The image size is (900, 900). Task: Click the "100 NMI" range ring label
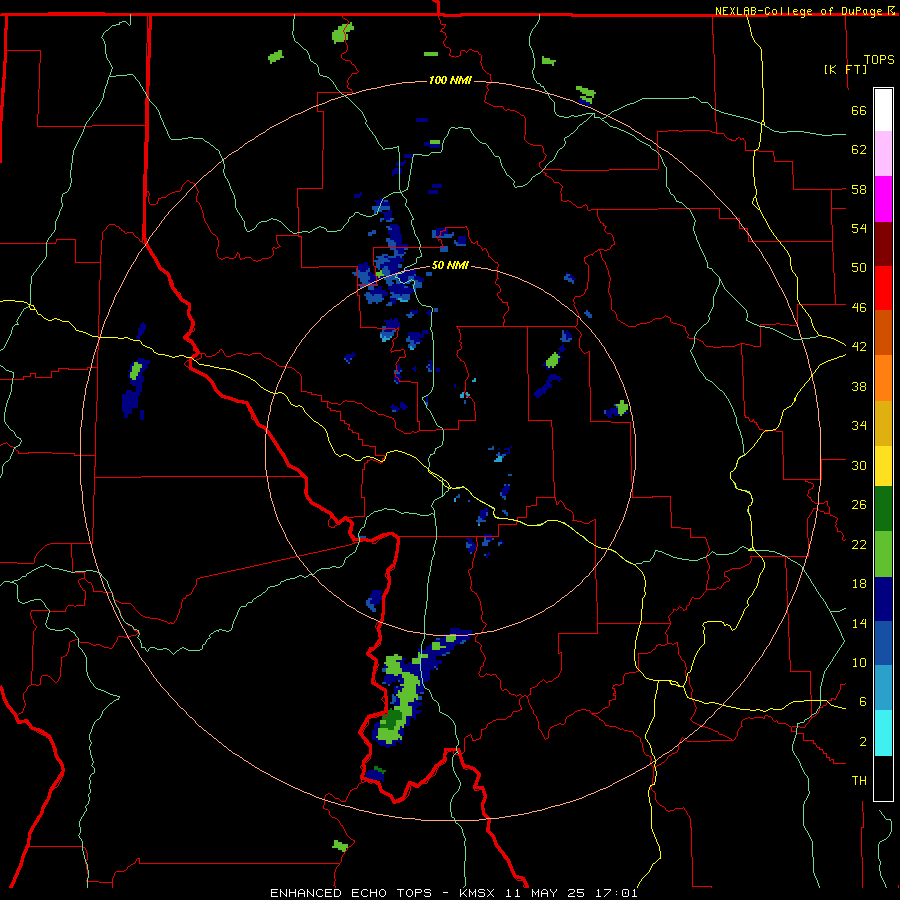[450, 80]
